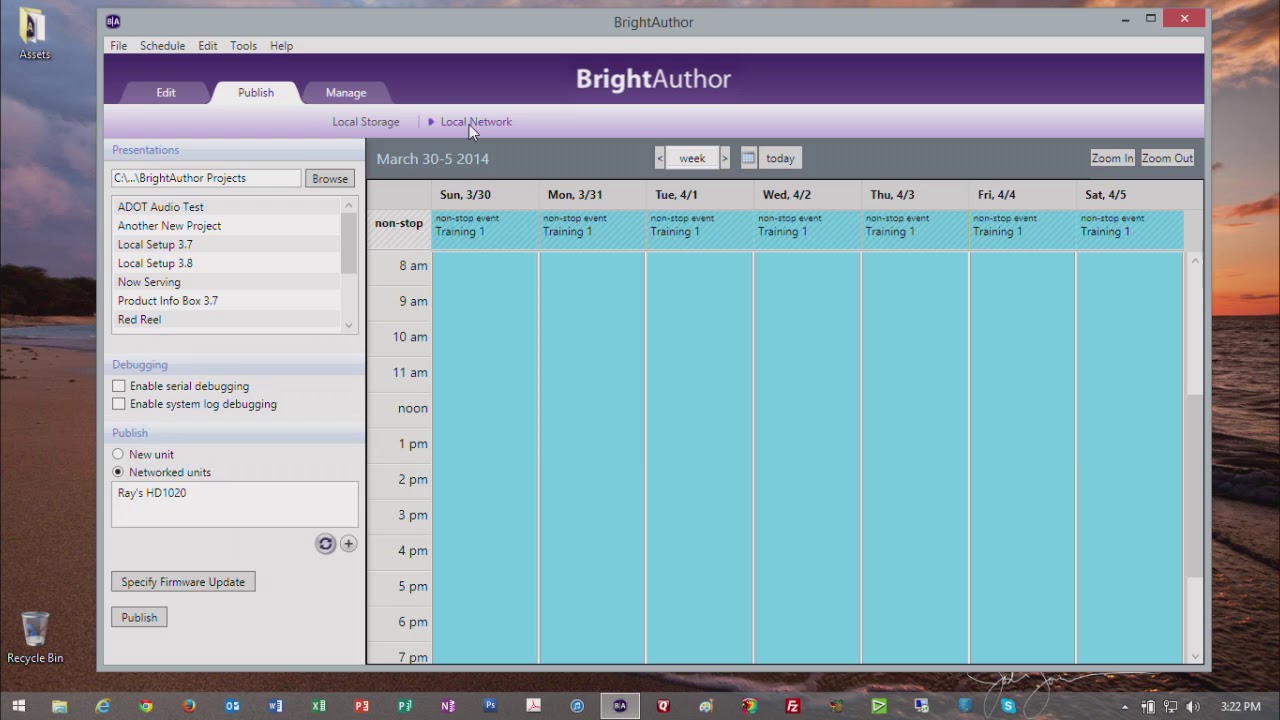This screenshot has height=720, width=1280.
Task: Click the BrightAuthor title bar app icon
Action: pos(113,21)
